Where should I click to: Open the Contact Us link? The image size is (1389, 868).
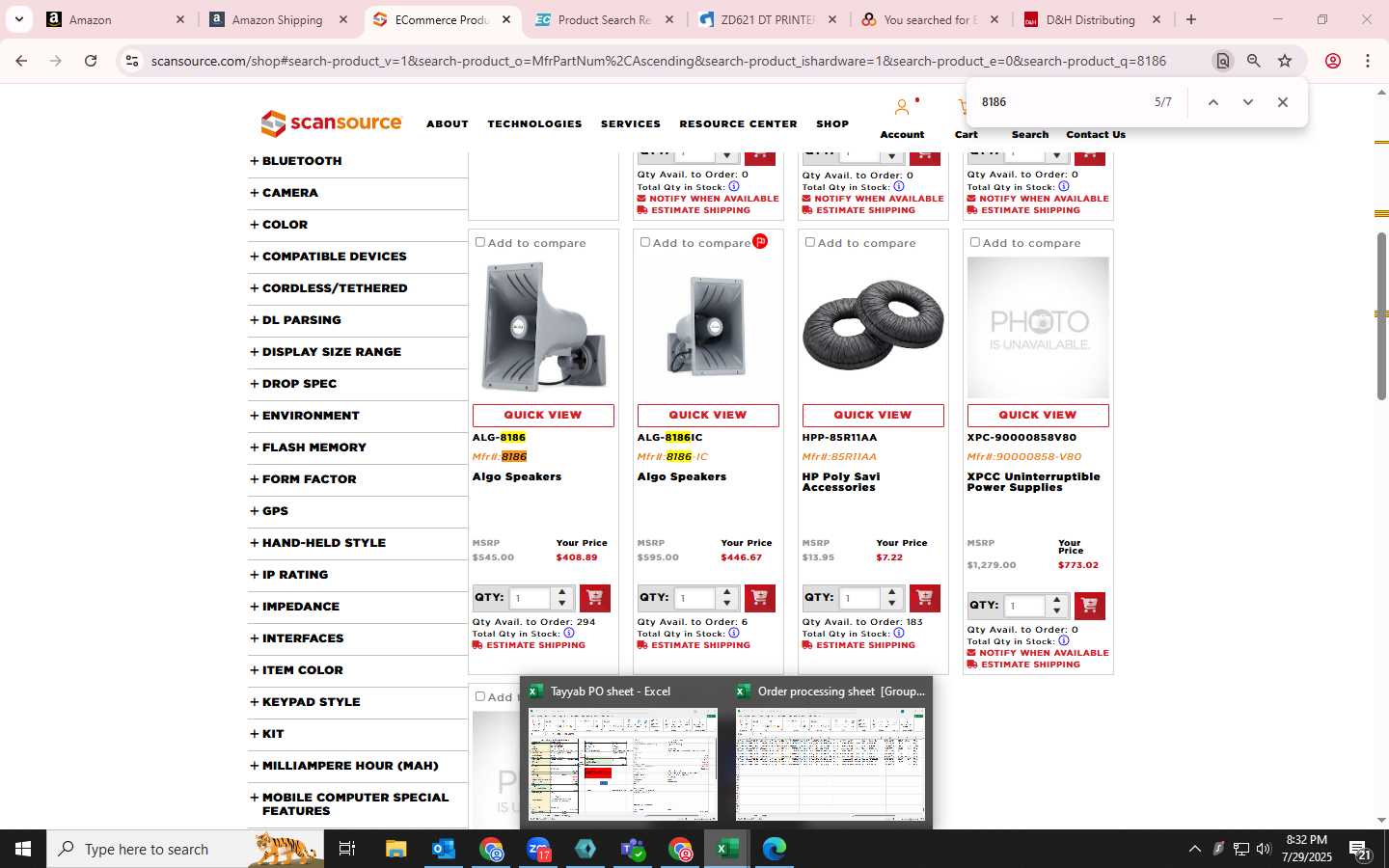(x=1096, y=134)
